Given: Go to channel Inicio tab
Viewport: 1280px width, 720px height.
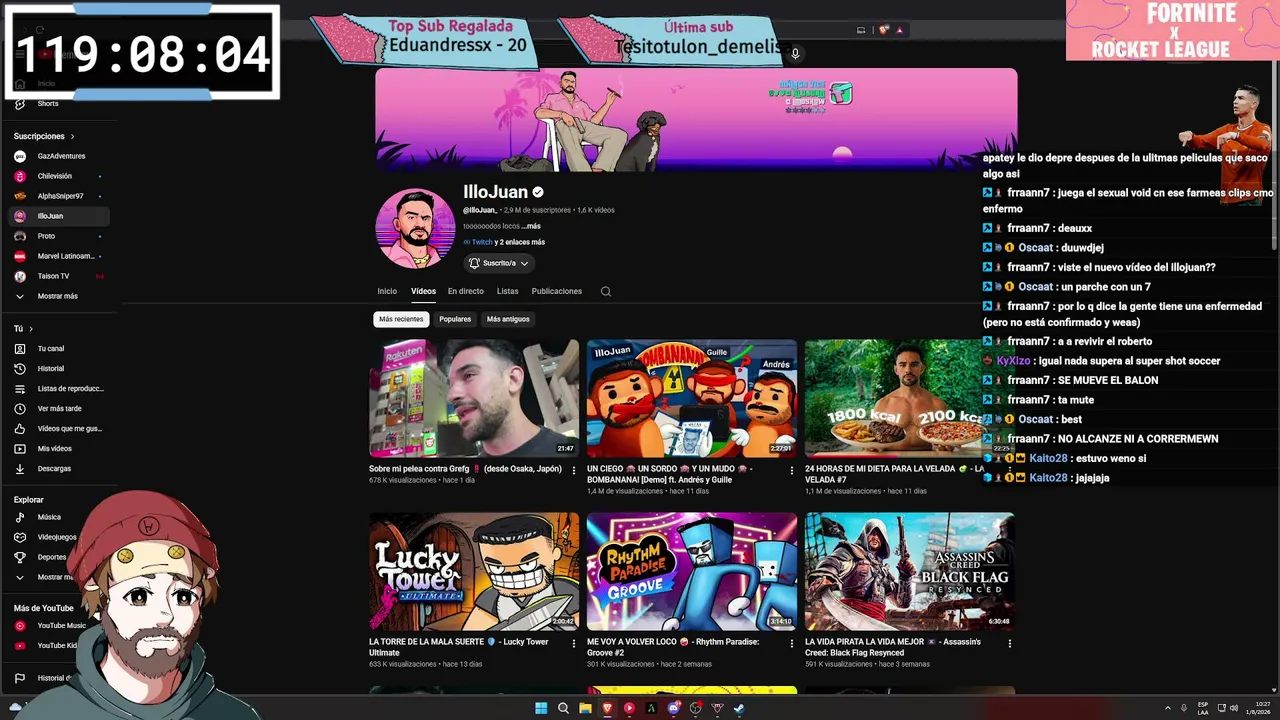Looking at the screenshot, I should [x=387, y=292].
